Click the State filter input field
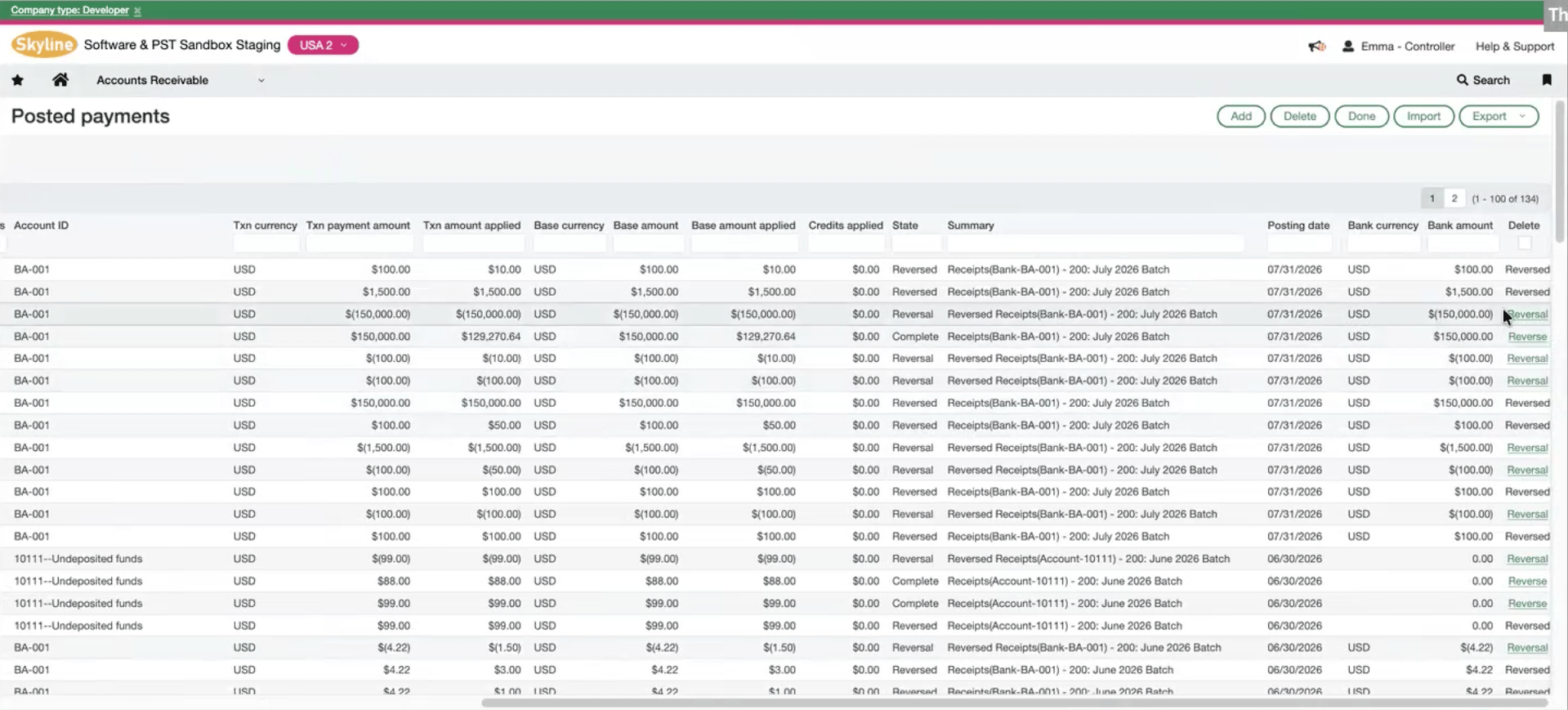Viewport: 1568px width, 710px height. pos(916,243)
